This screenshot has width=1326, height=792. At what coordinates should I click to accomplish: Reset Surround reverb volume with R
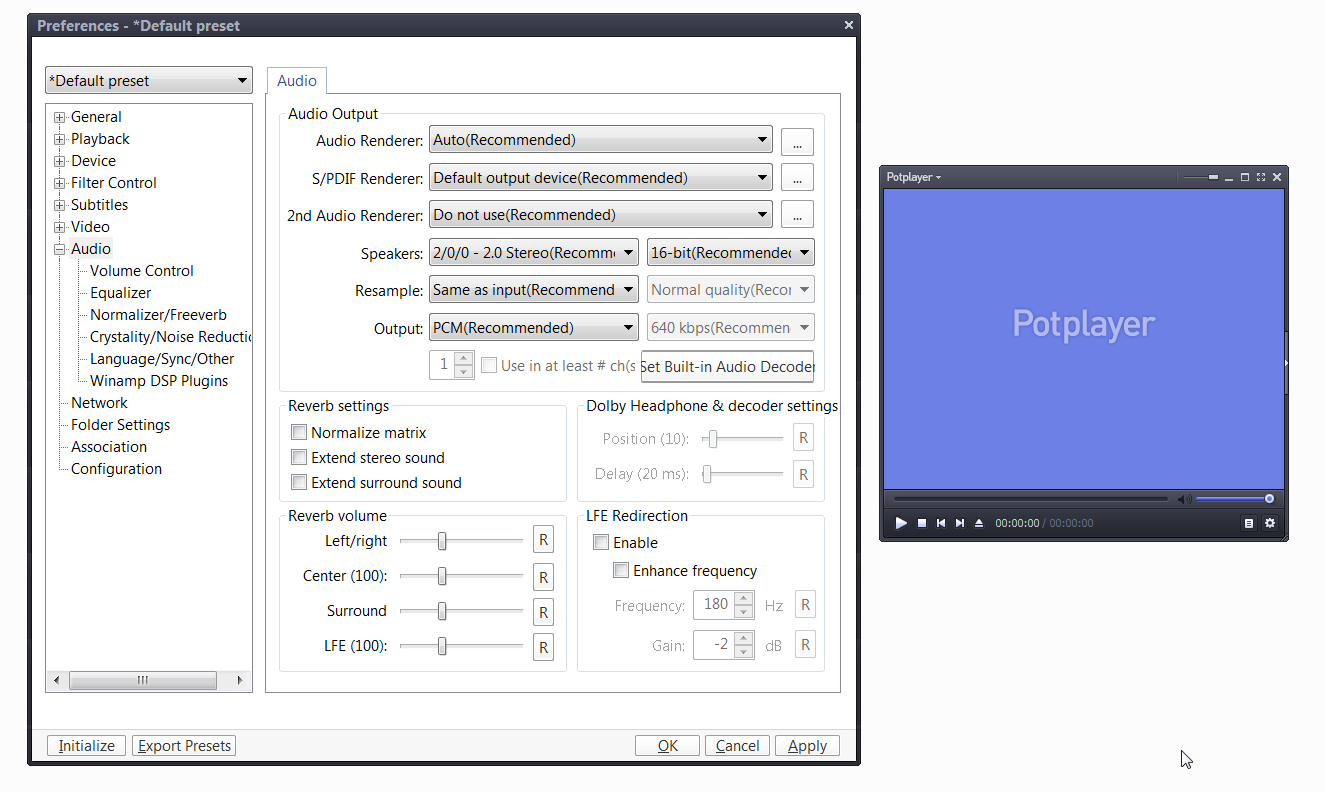[x=543, y=612]
